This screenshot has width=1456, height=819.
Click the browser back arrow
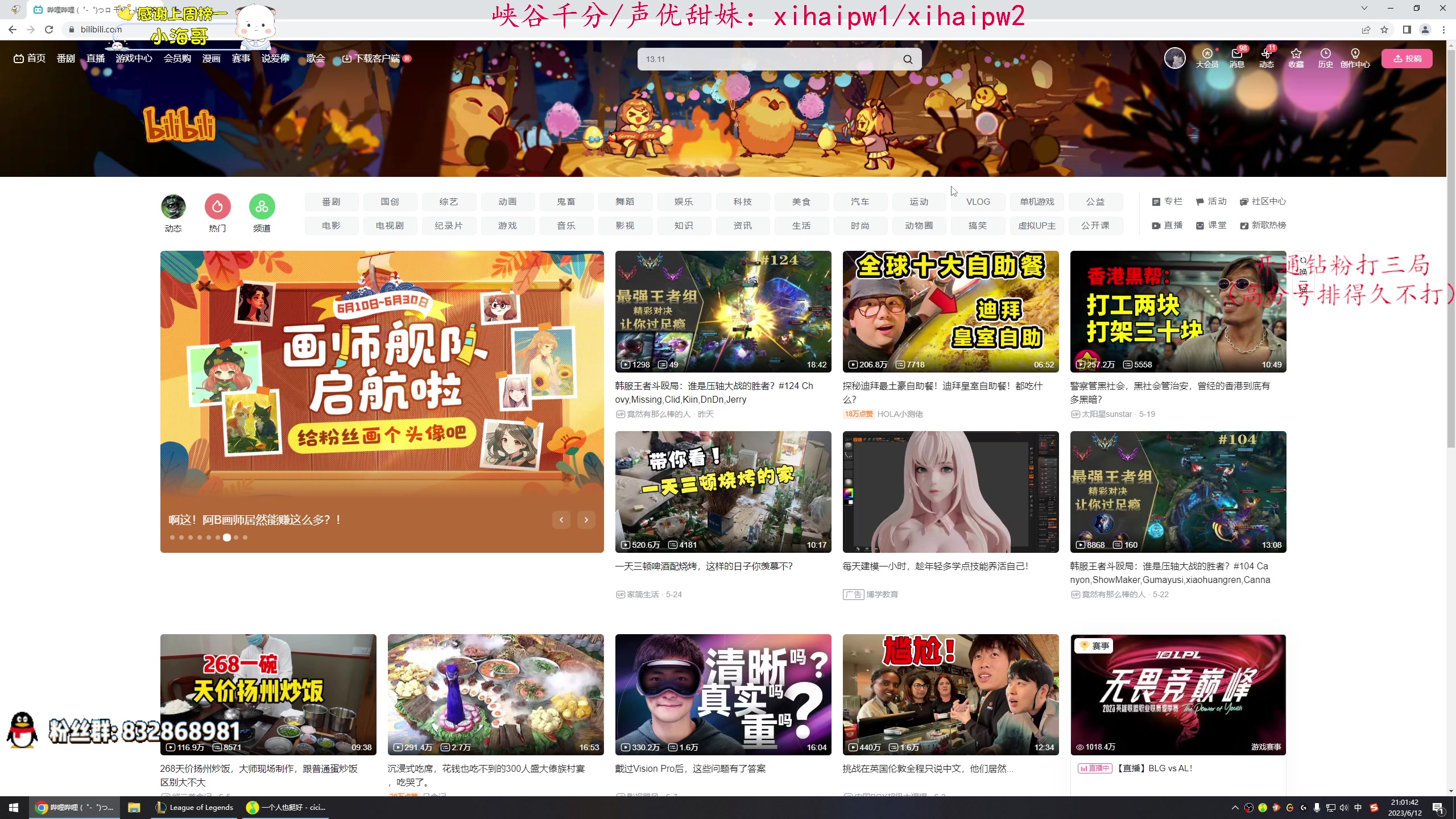coord(13,30)
